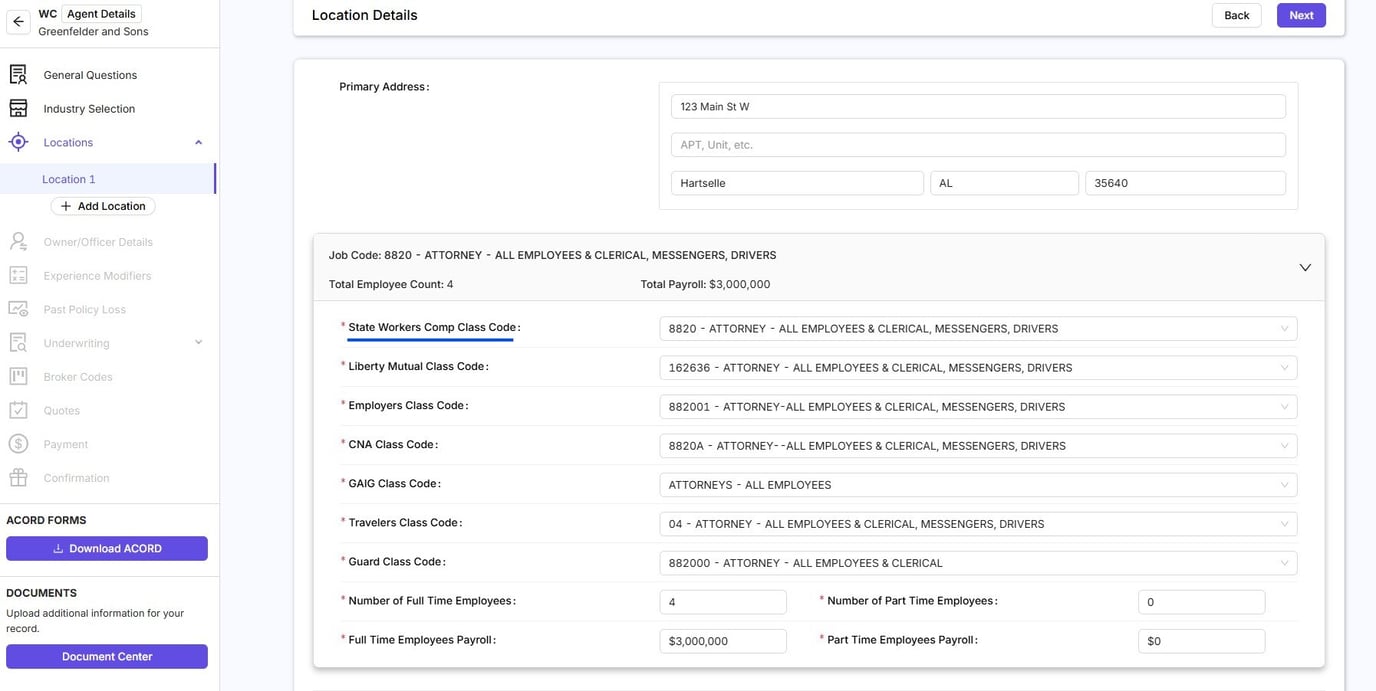The height and width of the screenshot is (691, 1376).
Task: Open State Workers Comp Class Code dropdown
Action: pos(978,328)
